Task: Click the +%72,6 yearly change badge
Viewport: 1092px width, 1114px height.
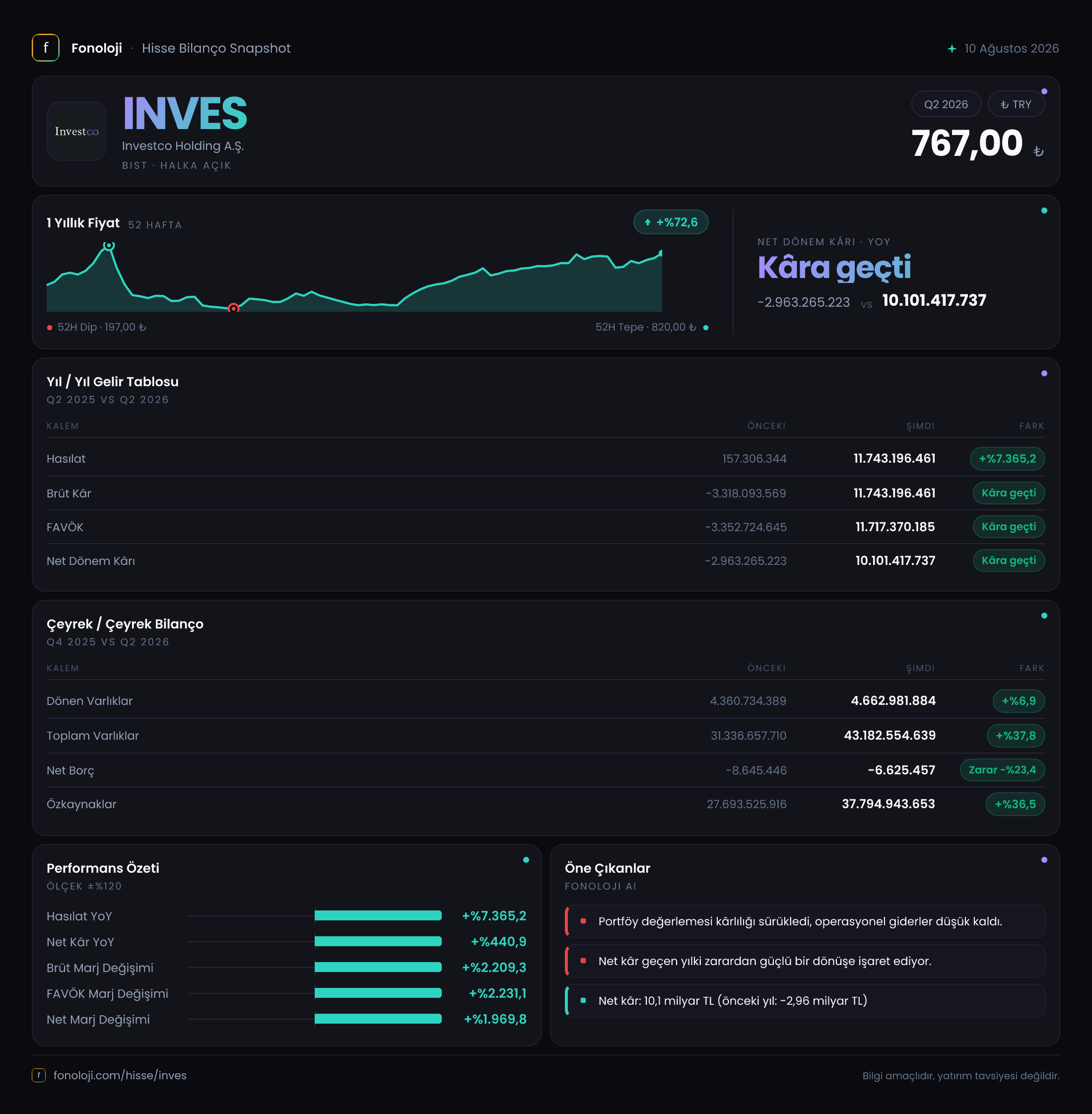Action: [x=671, y=222]
